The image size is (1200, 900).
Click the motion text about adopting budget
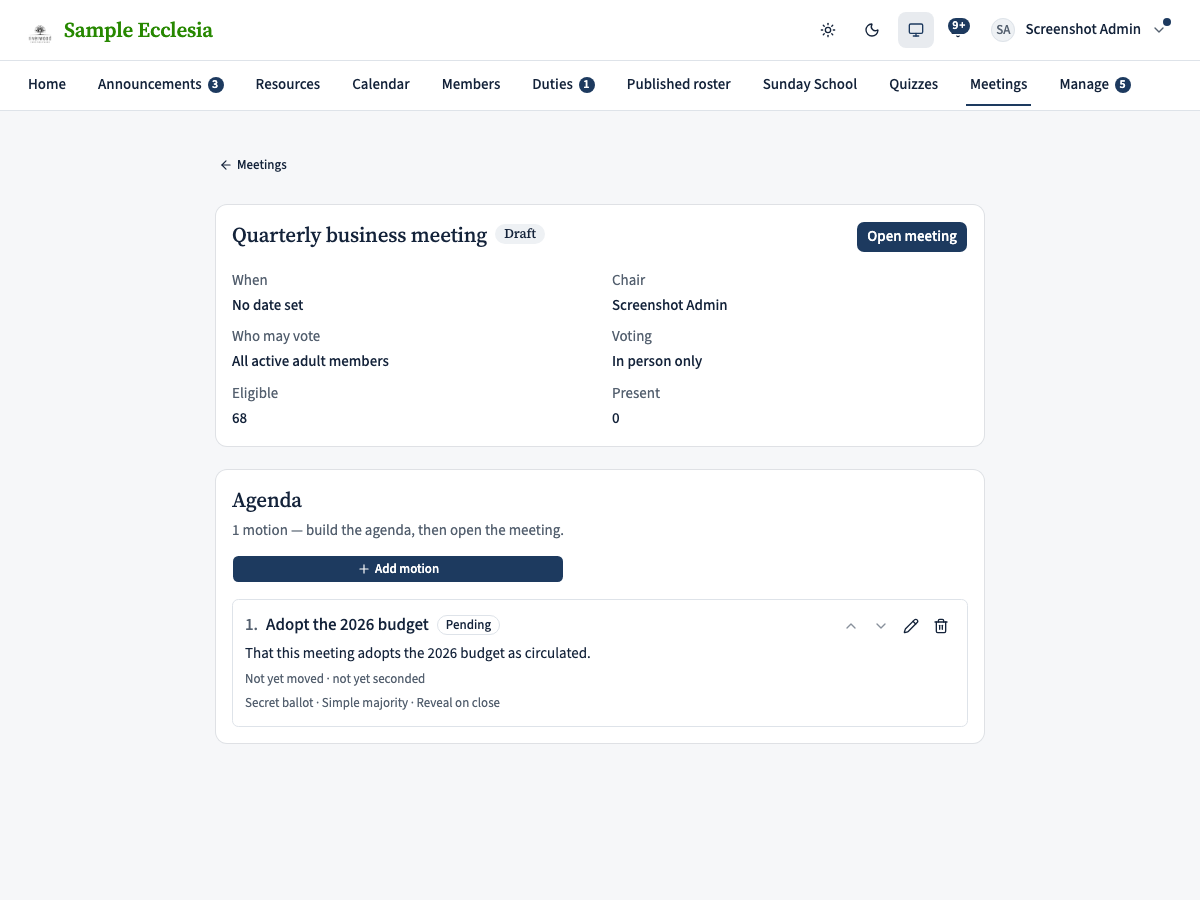418,653
